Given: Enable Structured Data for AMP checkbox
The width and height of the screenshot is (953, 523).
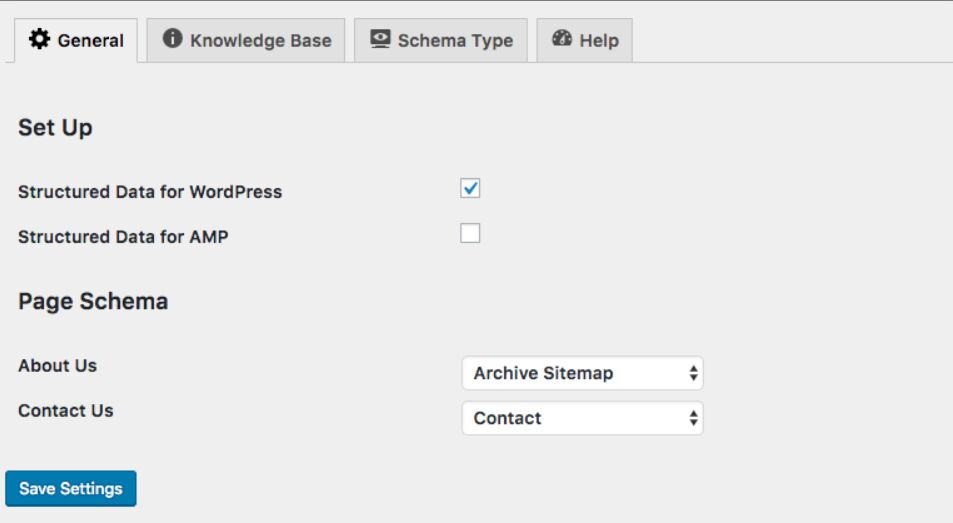Looking at the screenshot, I should coord(470,233).
